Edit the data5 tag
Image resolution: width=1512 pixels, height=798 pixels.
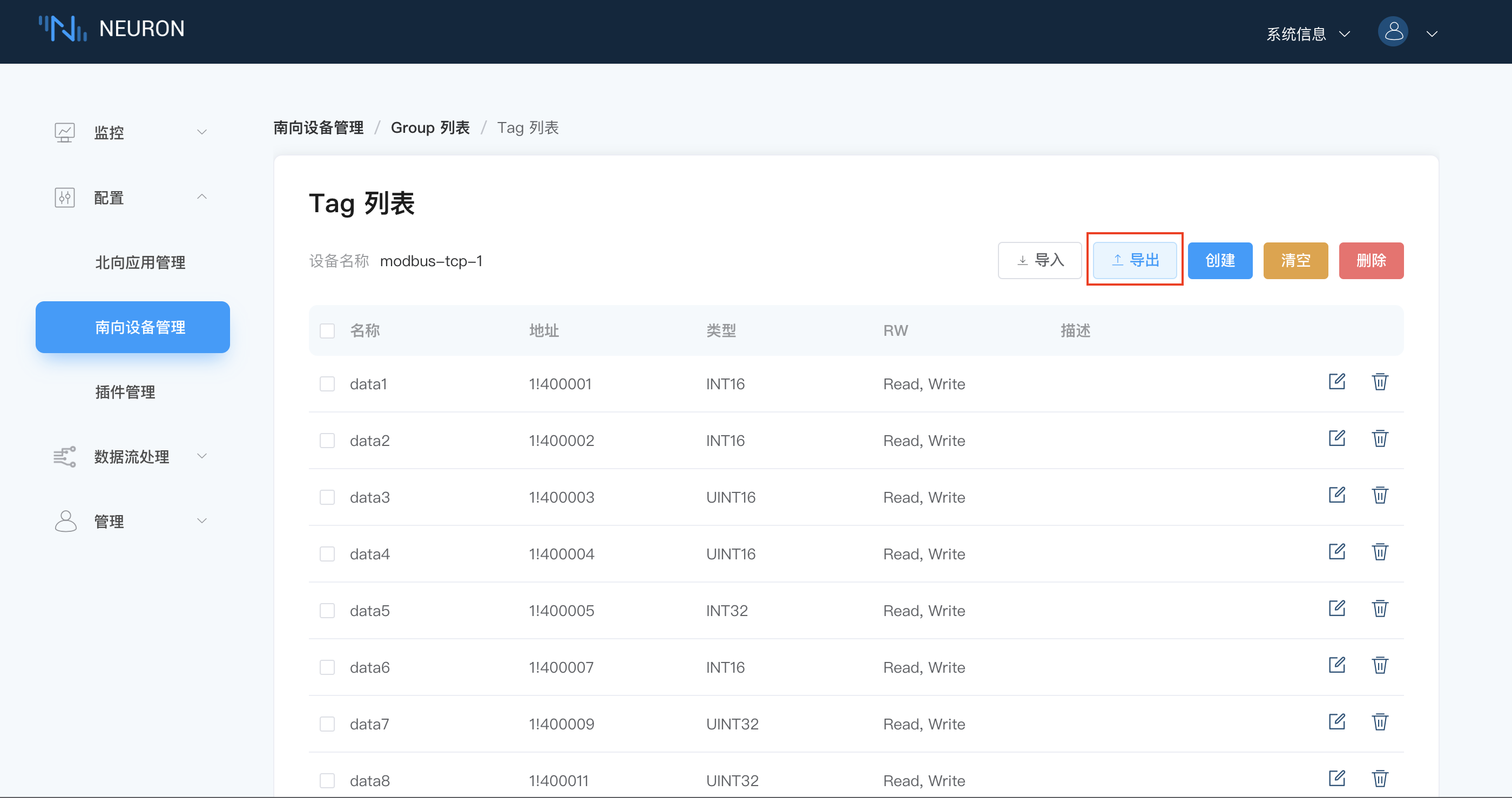coord(1336,608)
